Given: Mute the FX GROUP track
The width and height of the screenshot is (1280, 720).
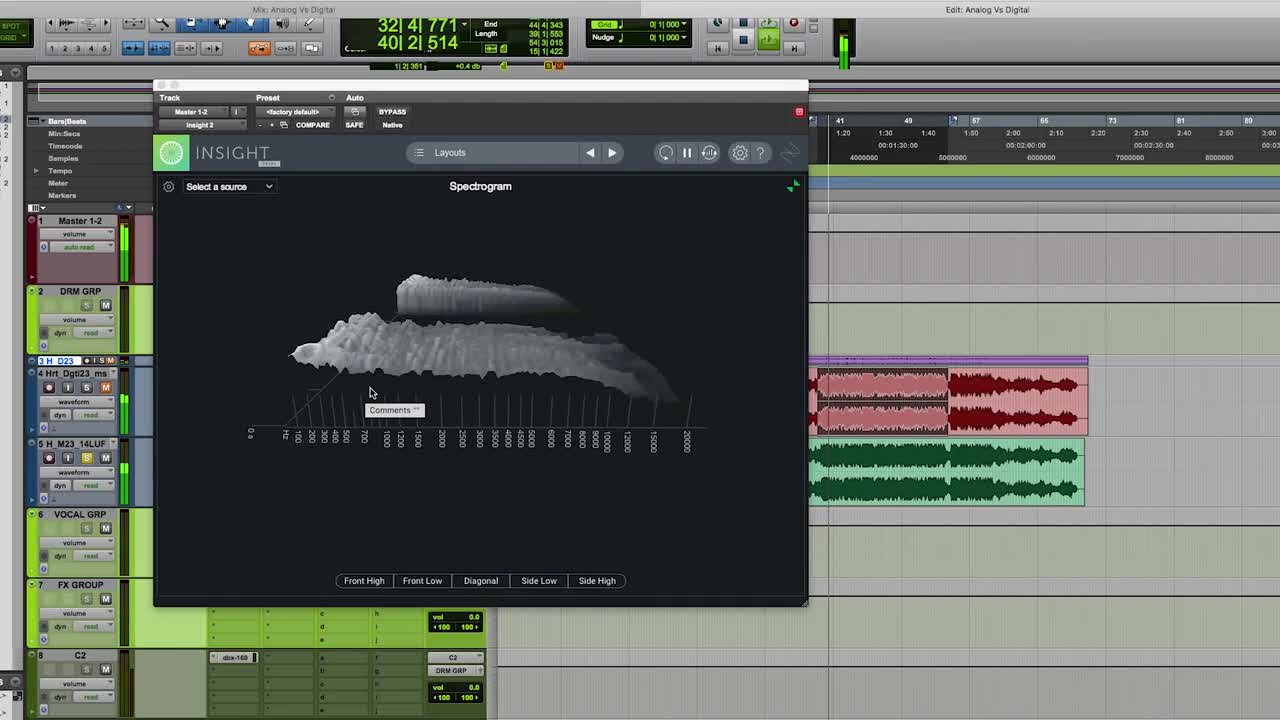Looking at the screenshot, I should pos(105,599).
